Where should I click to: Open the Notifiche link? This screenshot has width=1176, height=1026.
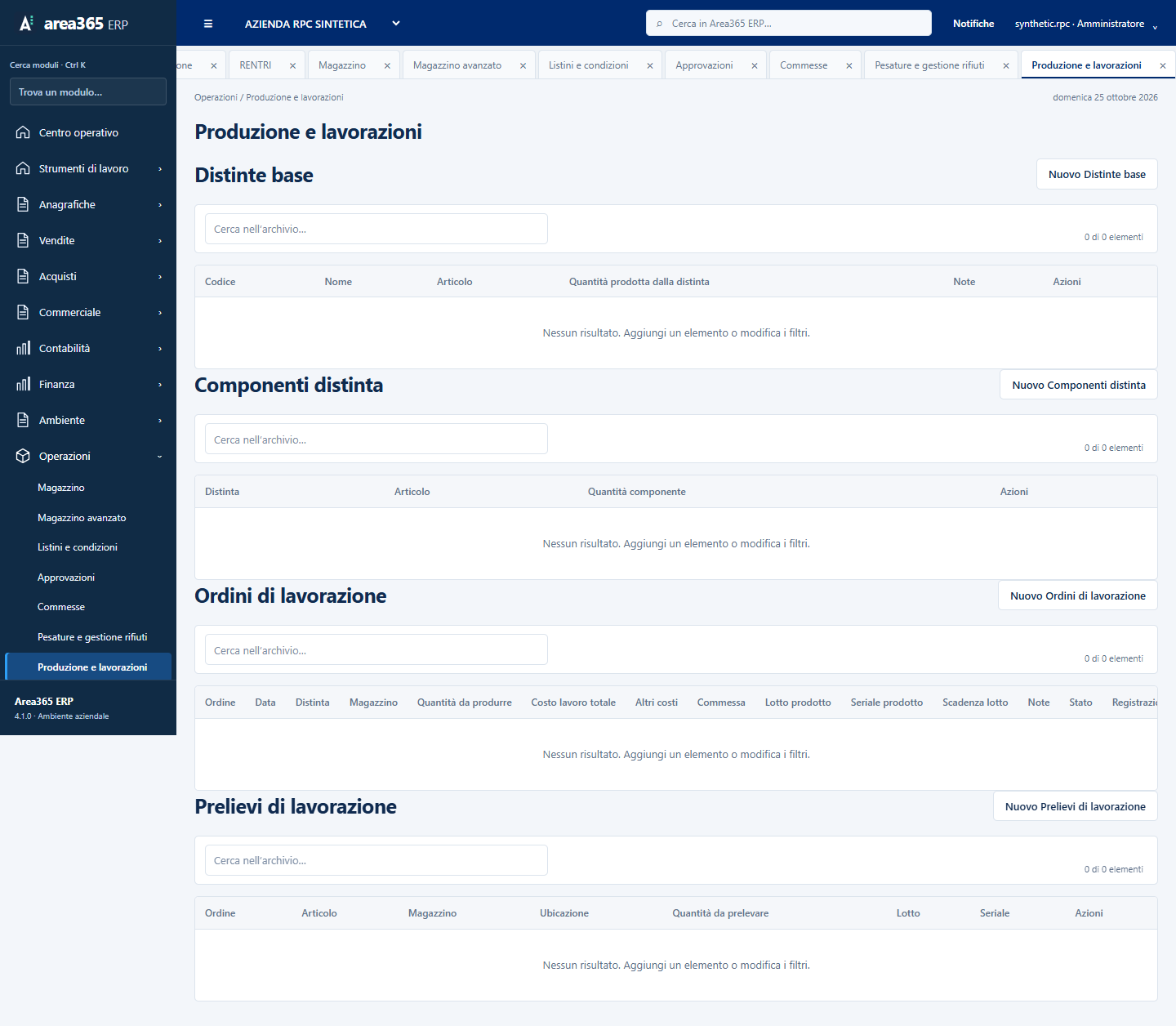[x=973, y=24]
